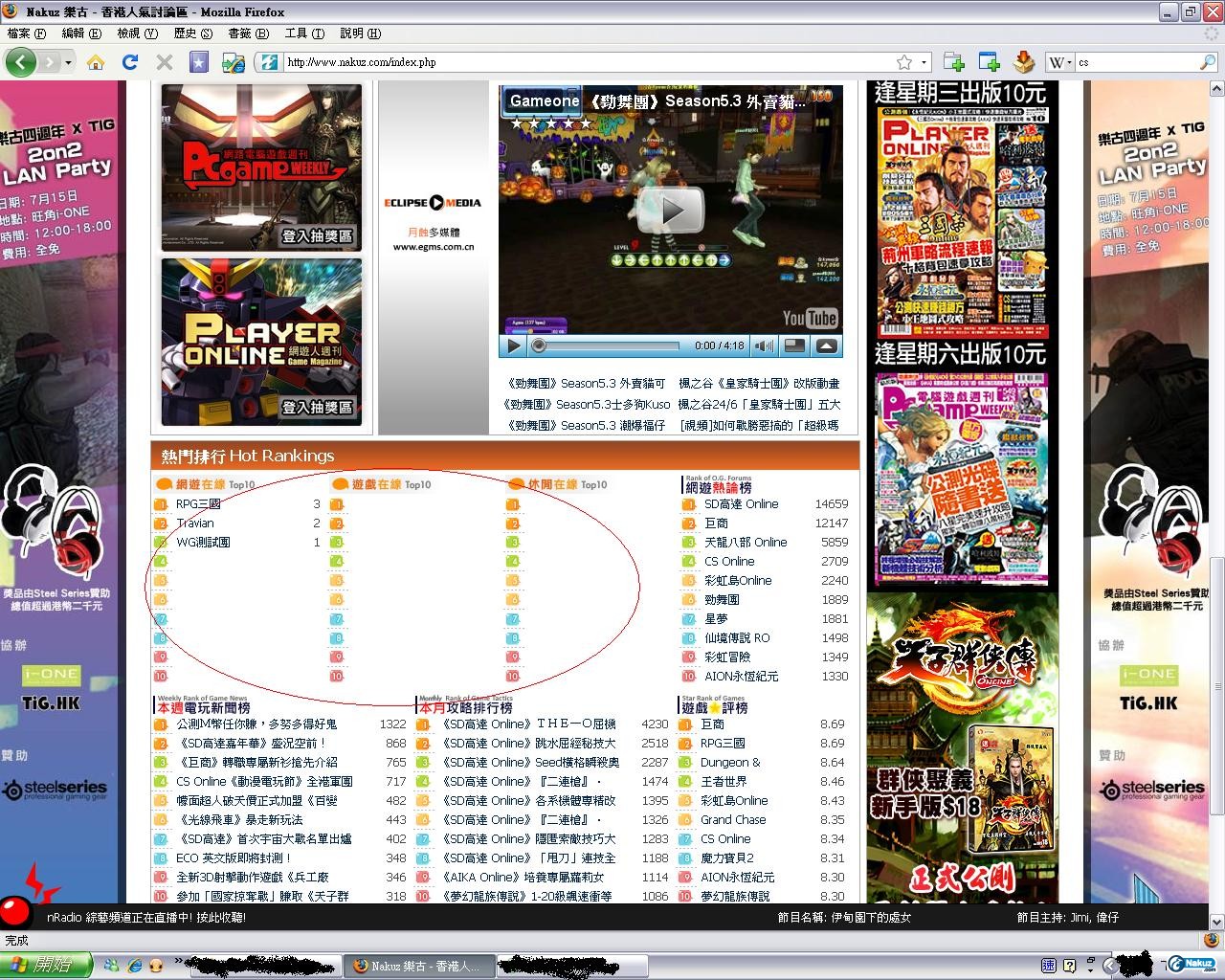The image size is (1225, 980).
Task: Click the Pcgame Weekly magazine cover ad
Action: [963, 479]
